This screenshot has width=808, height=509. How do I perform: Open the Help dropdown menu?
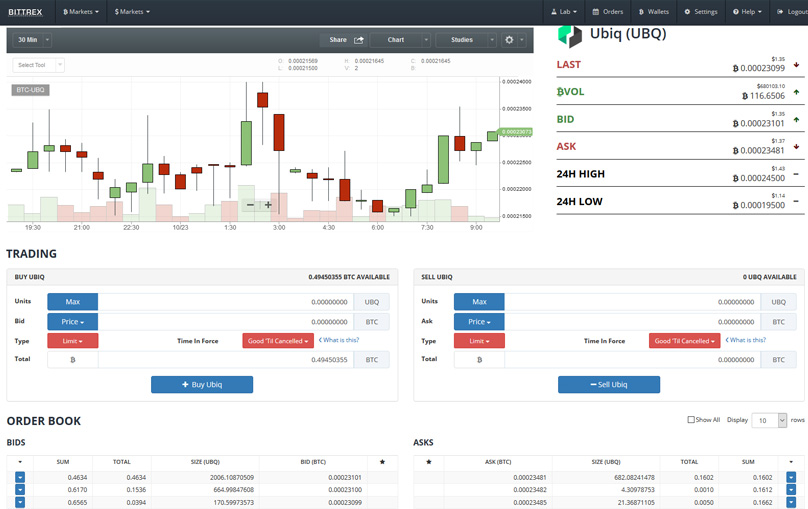747,12
